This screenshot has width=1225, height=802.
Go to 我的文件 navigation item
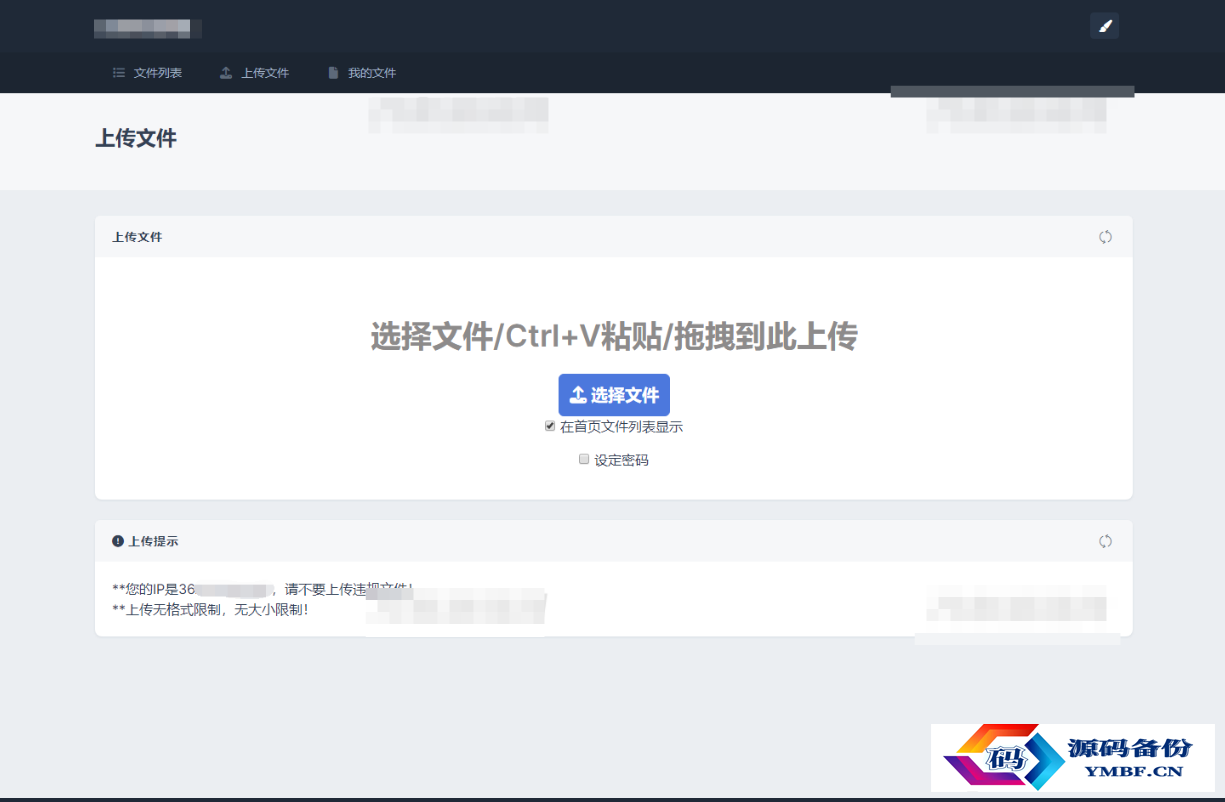coord(362,73)
